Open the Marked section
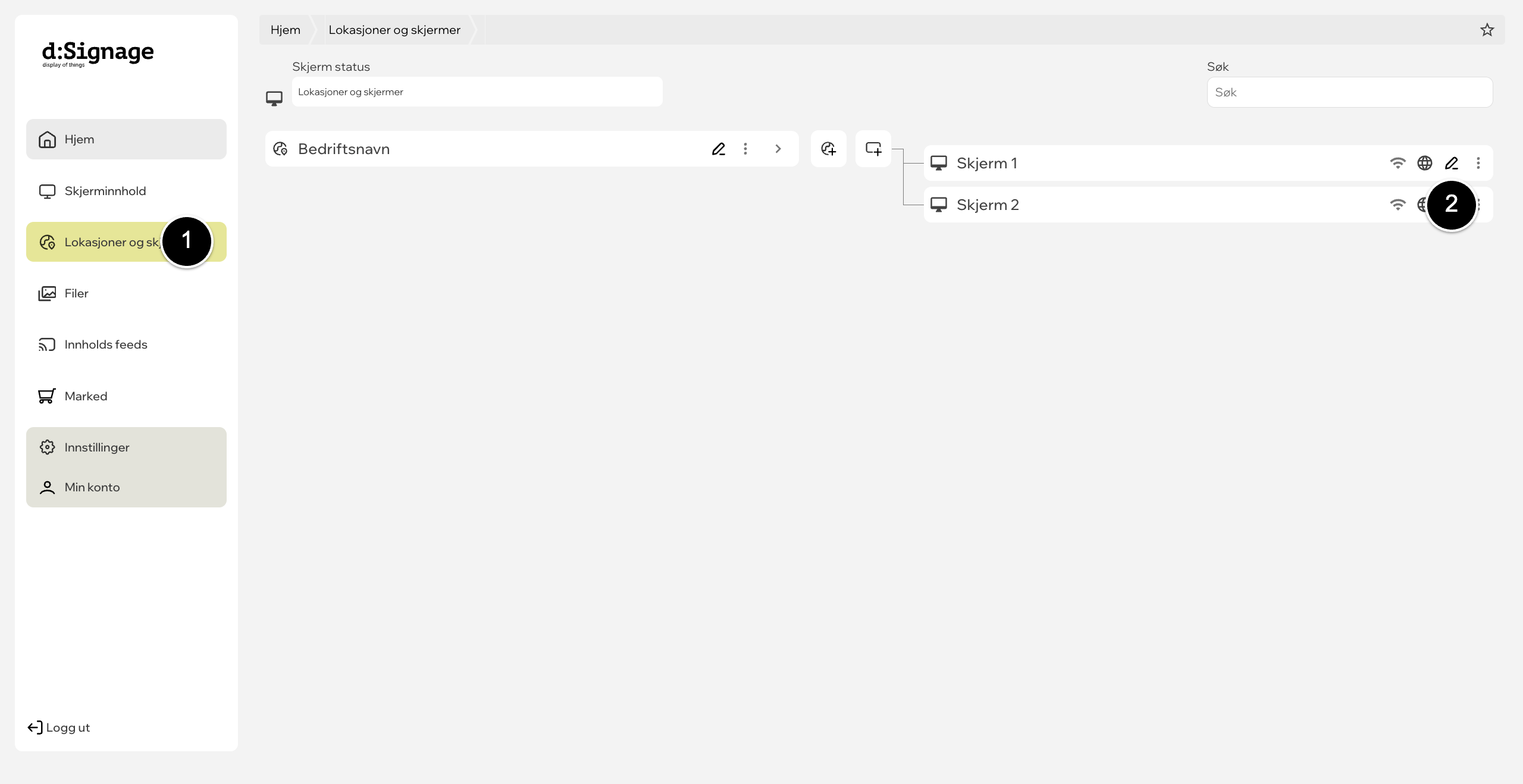 click(x=126, y=396)
